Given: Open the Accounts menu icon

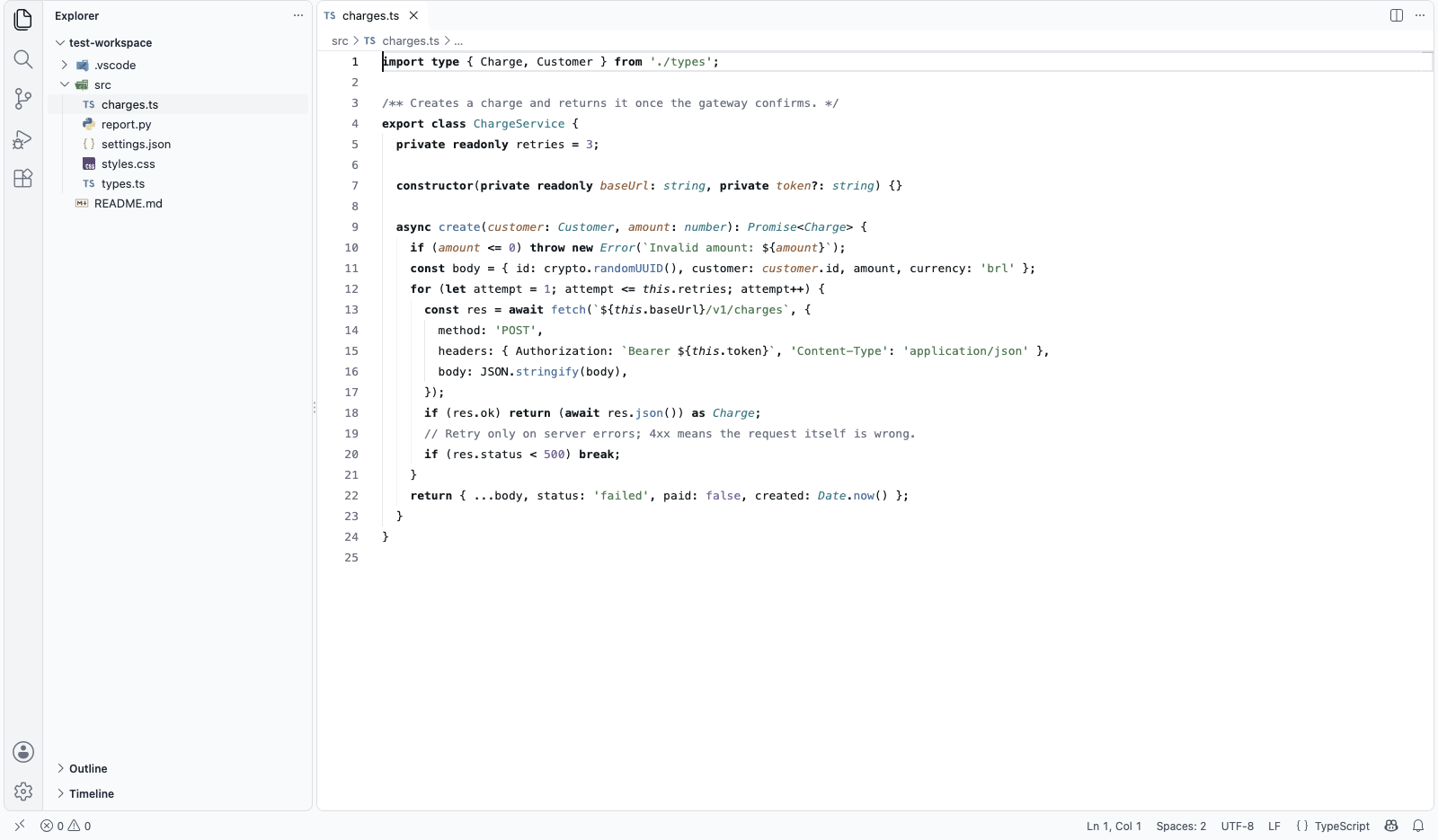Looking at the screenshot, I should tap(23, 752).
